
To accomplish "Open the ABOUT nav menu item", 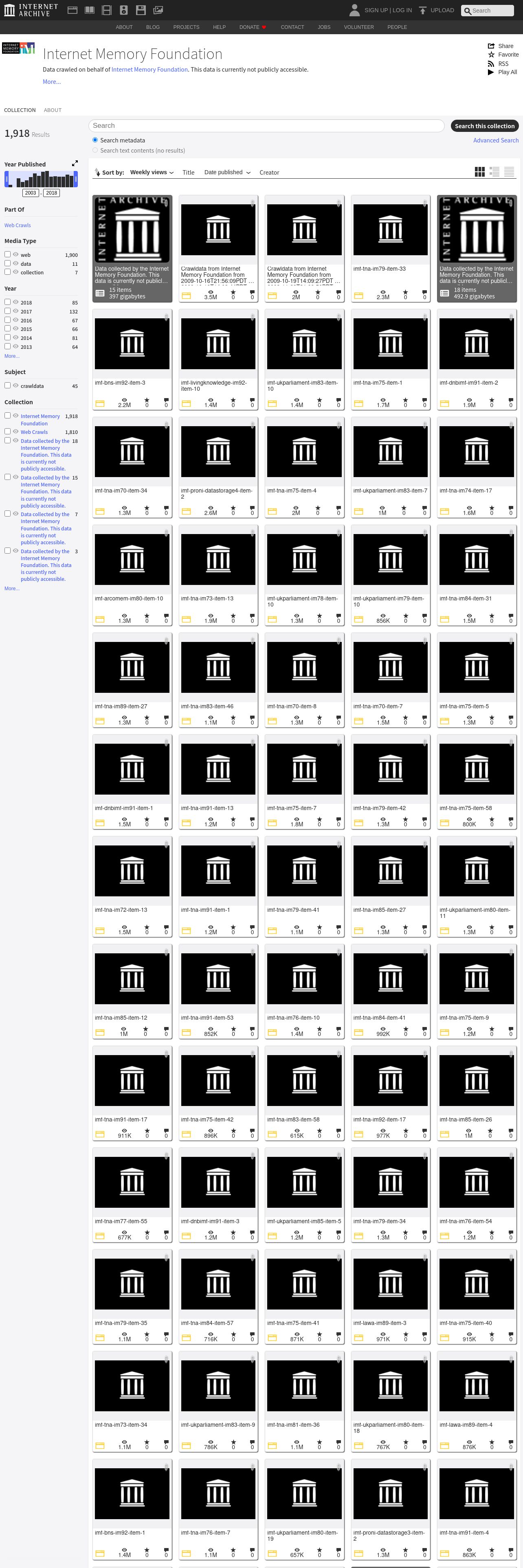I will pyautogui.click(x=124, y=27).
